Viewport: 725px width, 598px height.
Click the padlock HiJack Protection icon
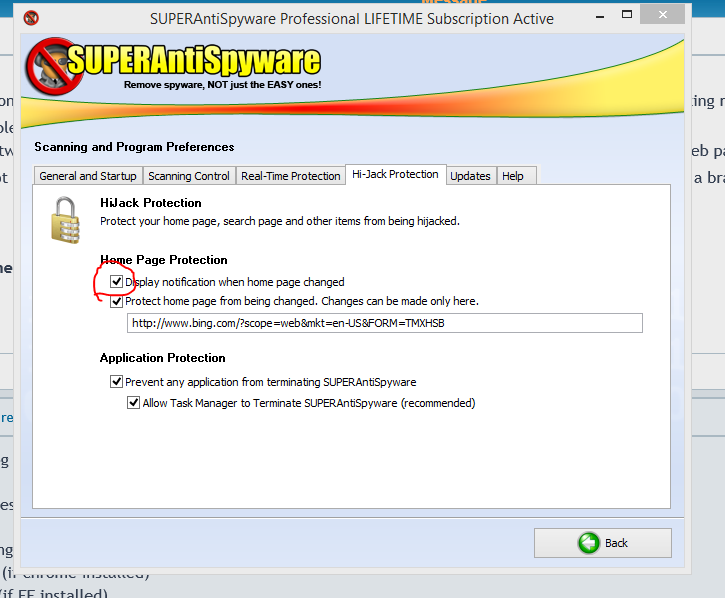click(65, 220)
